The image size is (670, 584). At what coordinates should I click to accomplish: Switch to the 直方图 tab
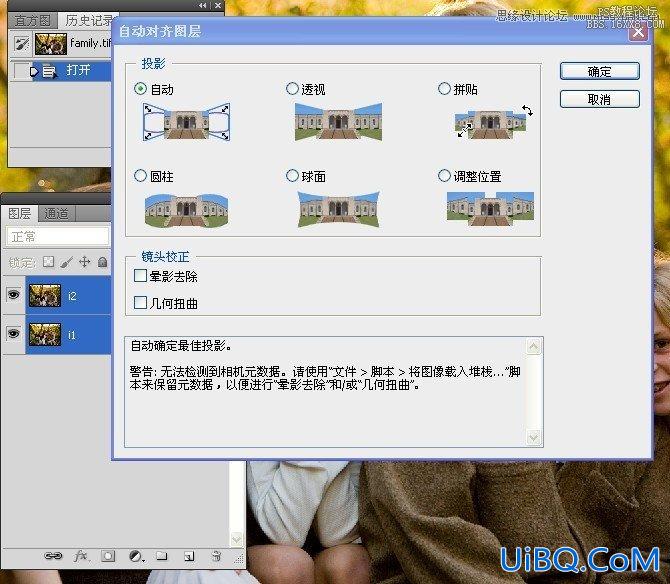pos(32,21)
